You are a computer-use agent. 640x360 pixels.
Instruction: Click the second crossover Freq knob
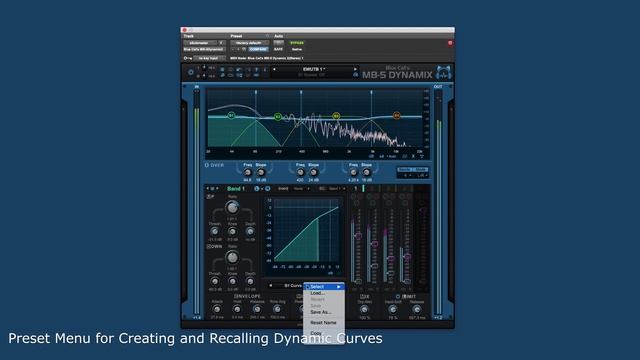[x=300, y=172]
